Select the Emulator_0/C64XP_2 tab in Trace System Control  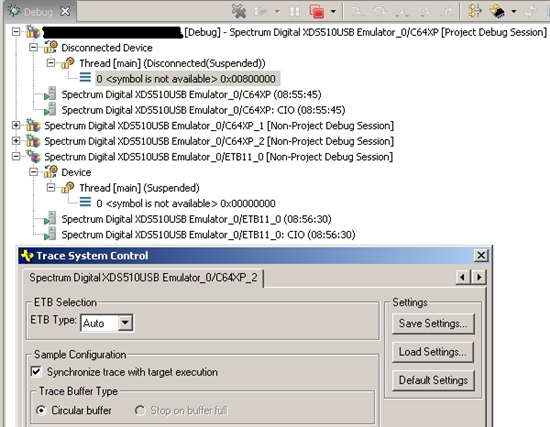143,278
